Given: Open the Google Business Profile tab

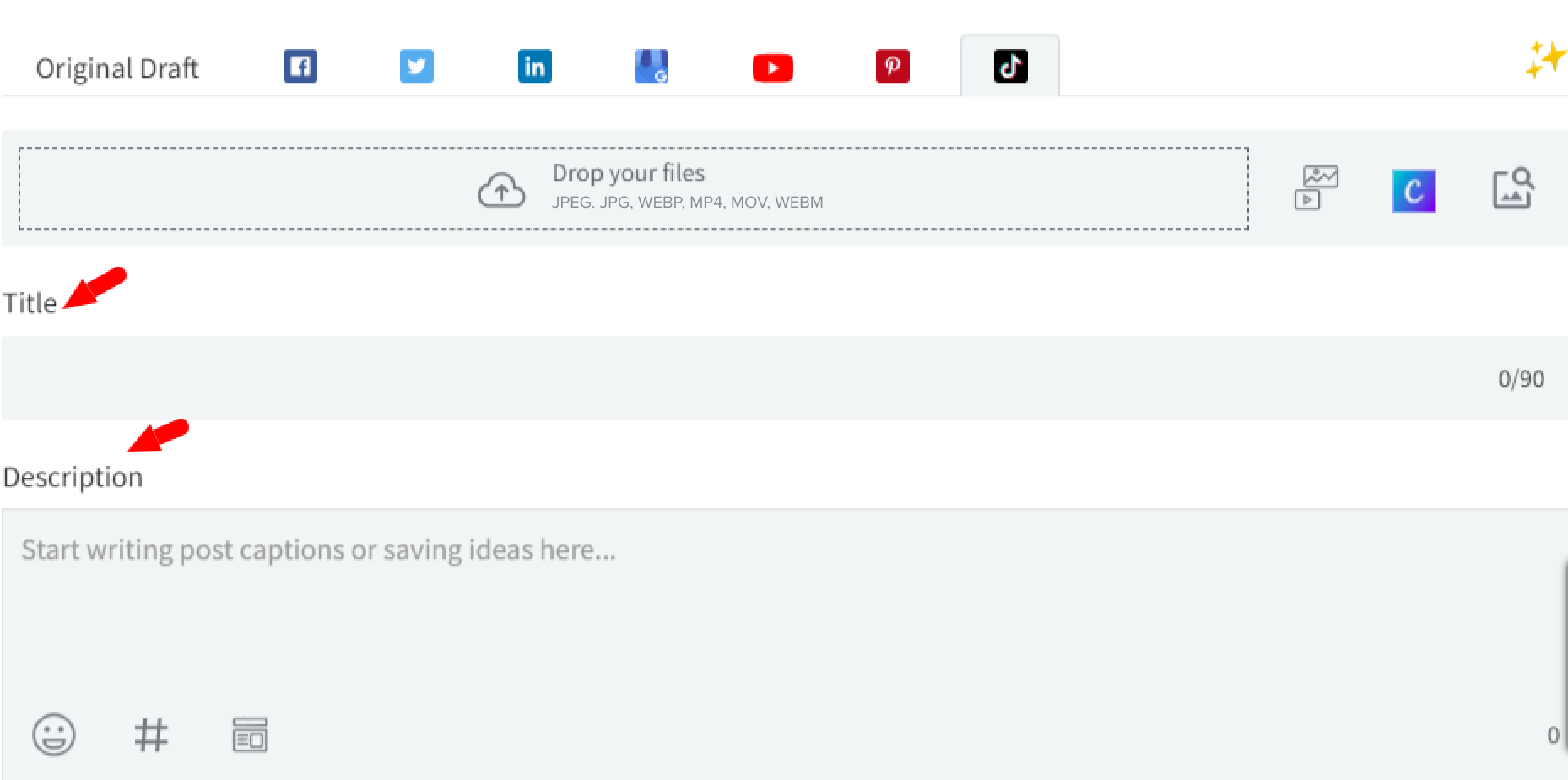Looking at the screenshot, I should point(652,67).
